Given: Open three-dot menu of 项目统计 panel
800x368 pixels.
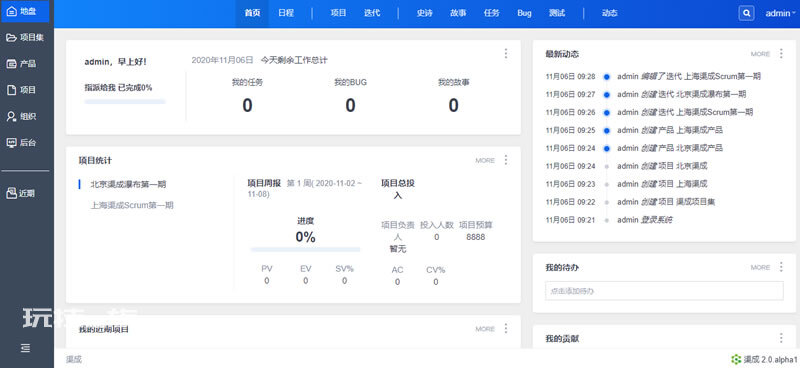Looking at the screenshot, I should (x=506, y=160).
